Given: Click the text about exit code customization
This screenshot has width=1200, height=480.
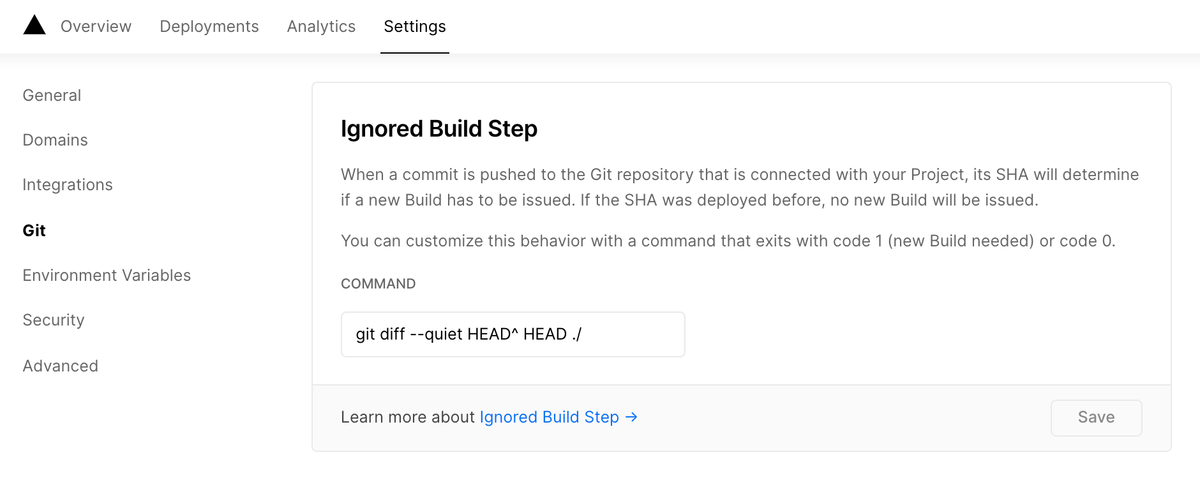Looking at the screenshot, I should [x=728, y=241].
